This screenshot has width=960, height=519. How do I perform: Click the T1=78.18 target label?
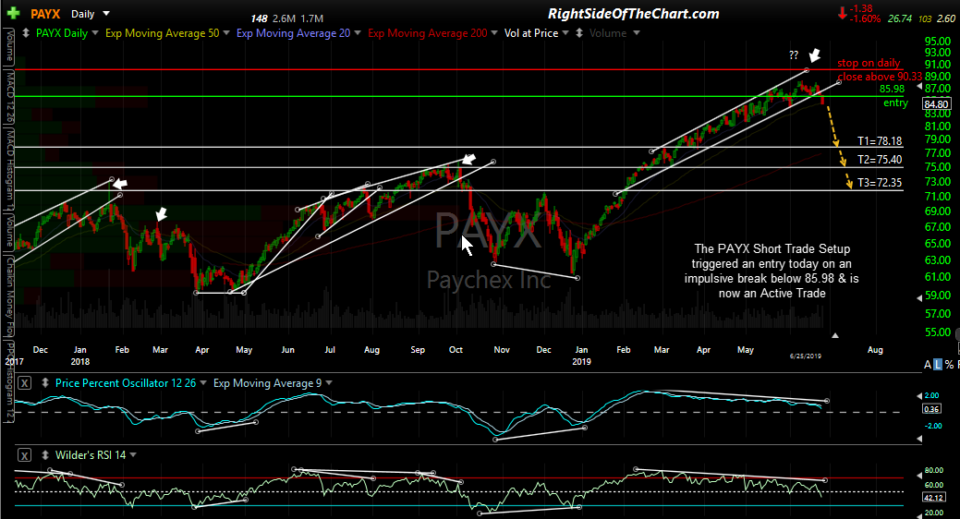(x=879, y=141)
